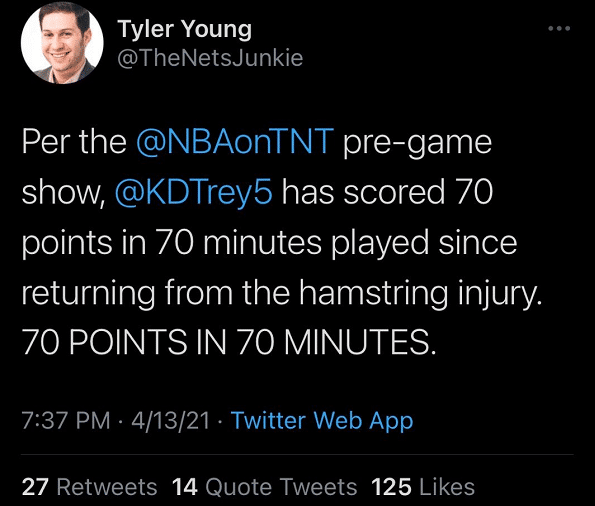Click the Twitter Web App source link
The height and width of the screenshot is (506, 595).
322,421
